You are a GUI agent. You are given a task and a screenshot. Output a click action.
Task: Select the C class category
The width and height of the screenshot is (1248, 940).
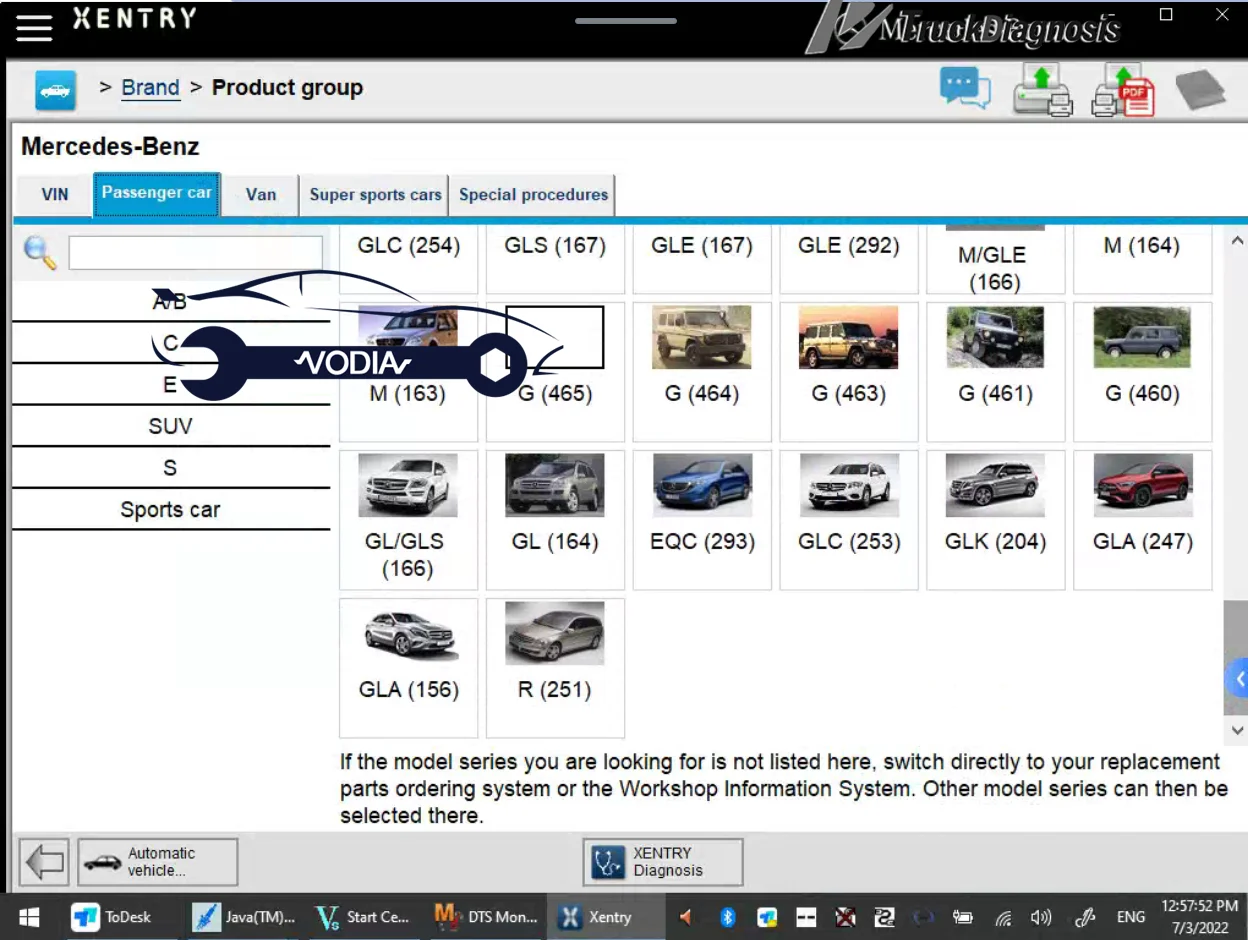tap(170, 343)
